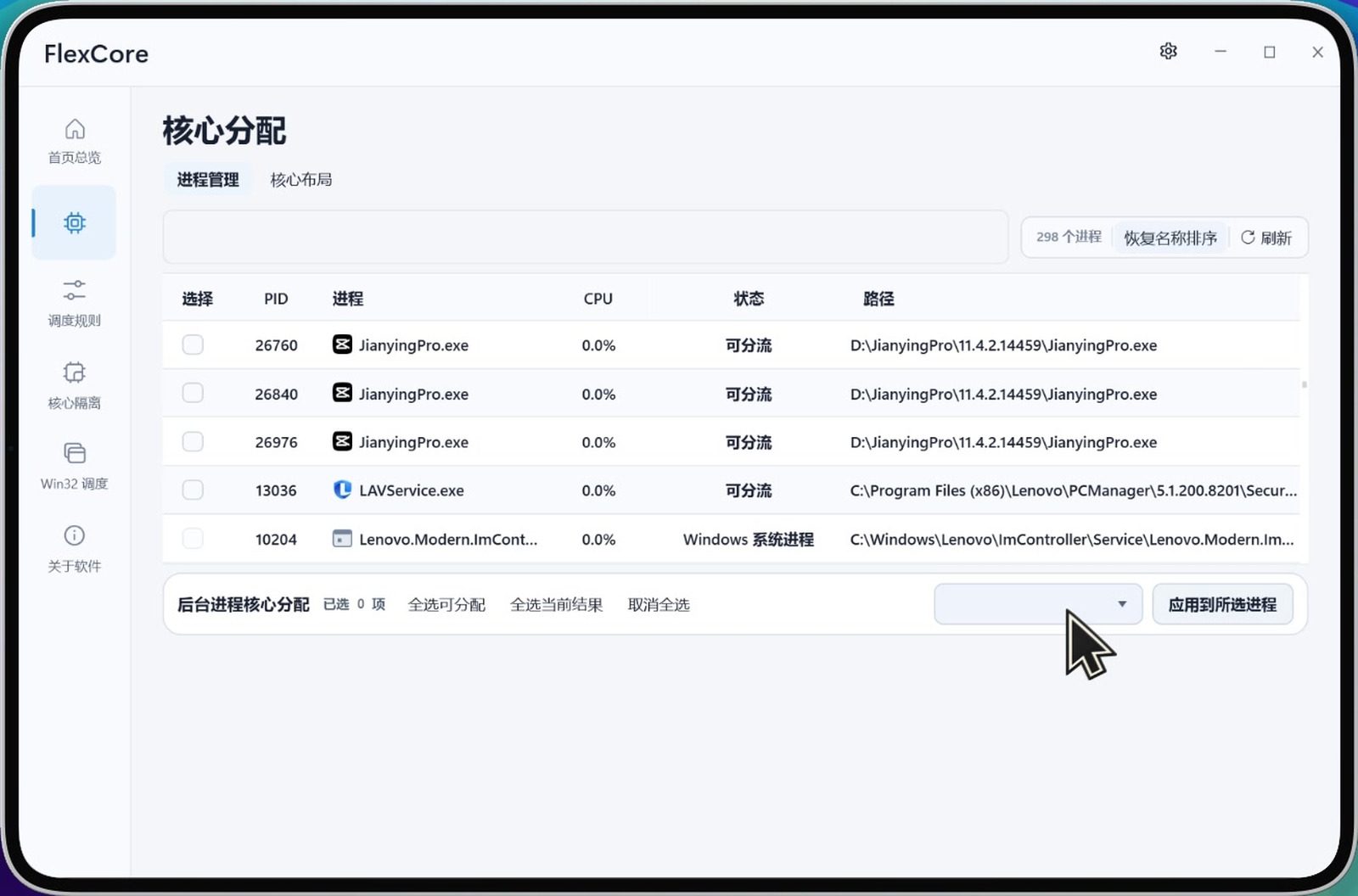
Task: Open Win32 调度 sidebar icon
Action: point(75,453)
